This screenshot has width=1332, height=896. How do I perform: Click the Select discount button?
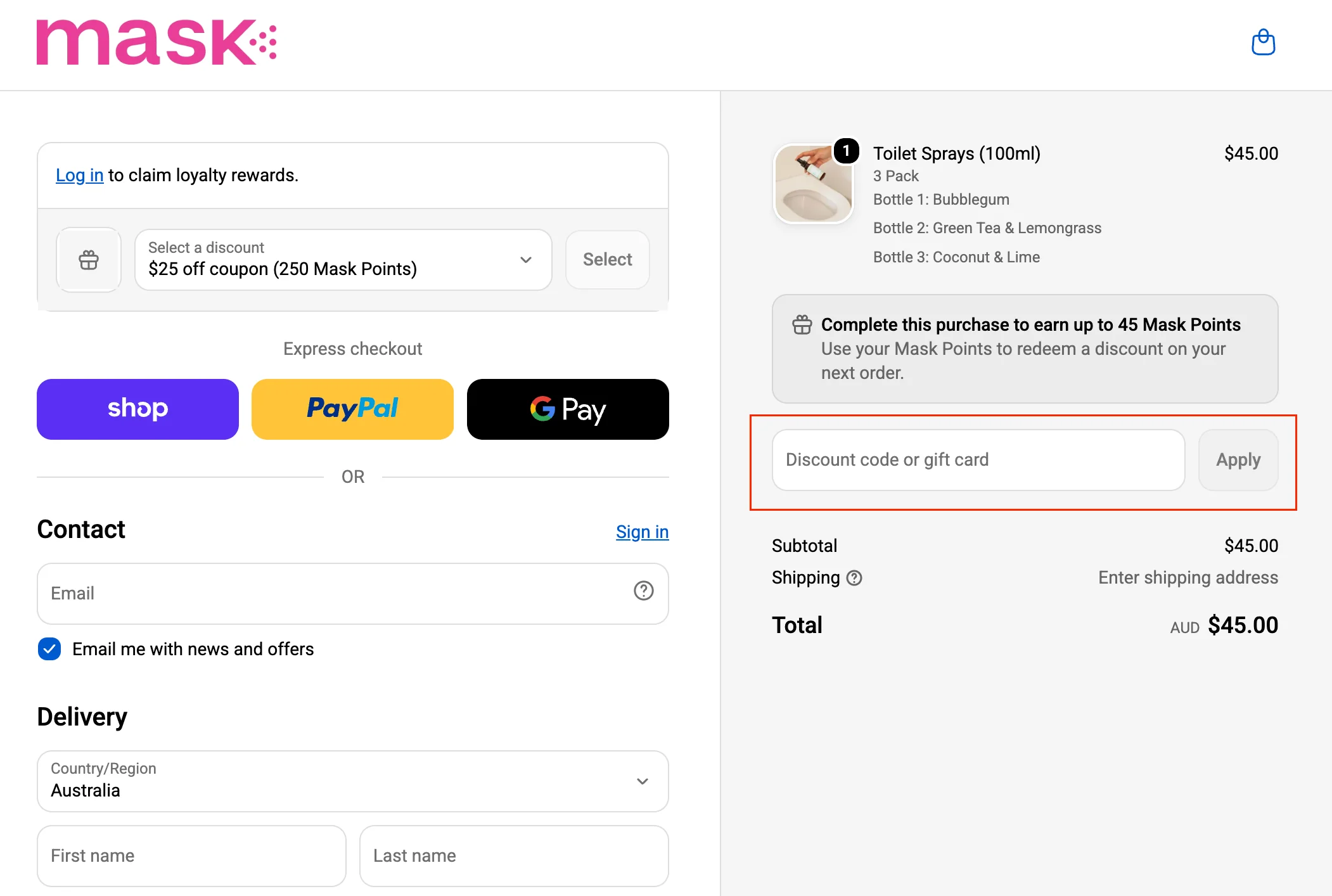pyautogui.click(x=607, y=260)
